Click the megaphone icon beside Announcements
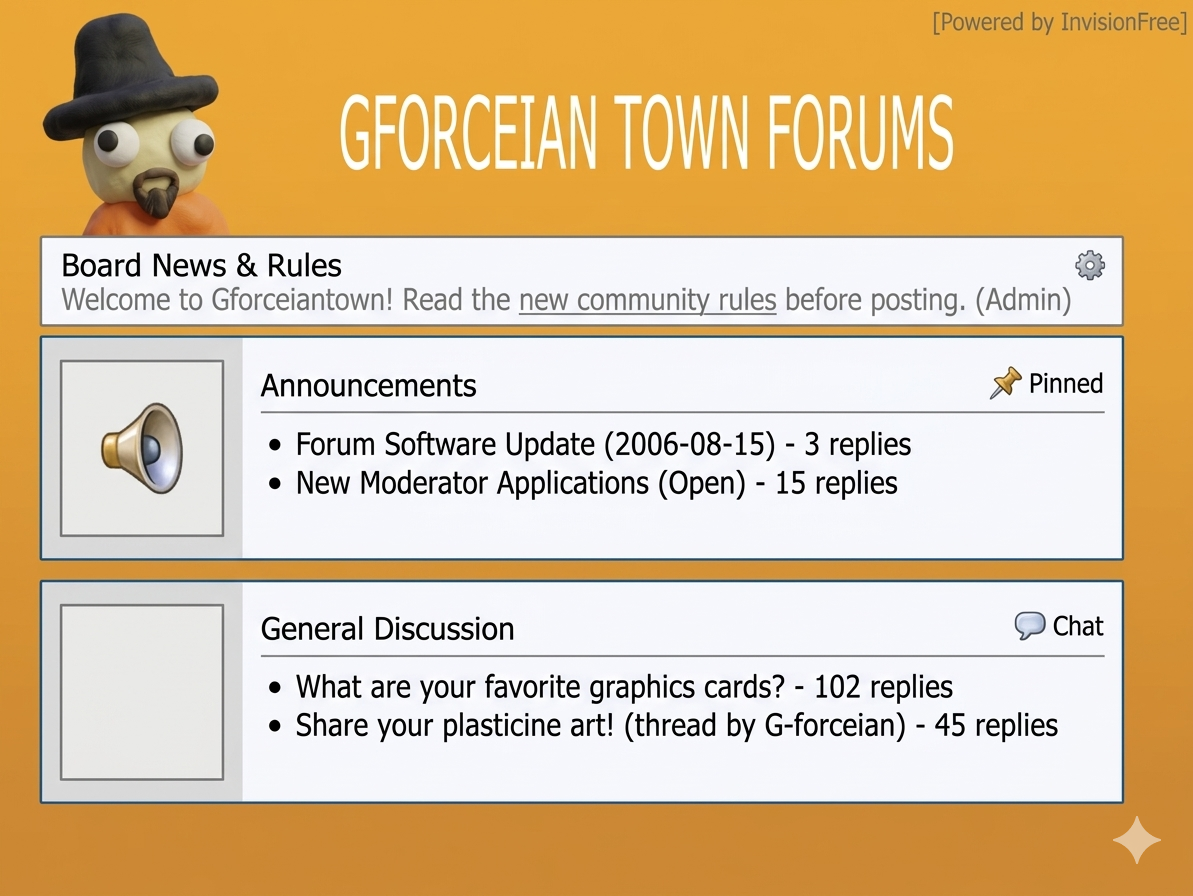The image size is (1193, 896). coord(141,448)
